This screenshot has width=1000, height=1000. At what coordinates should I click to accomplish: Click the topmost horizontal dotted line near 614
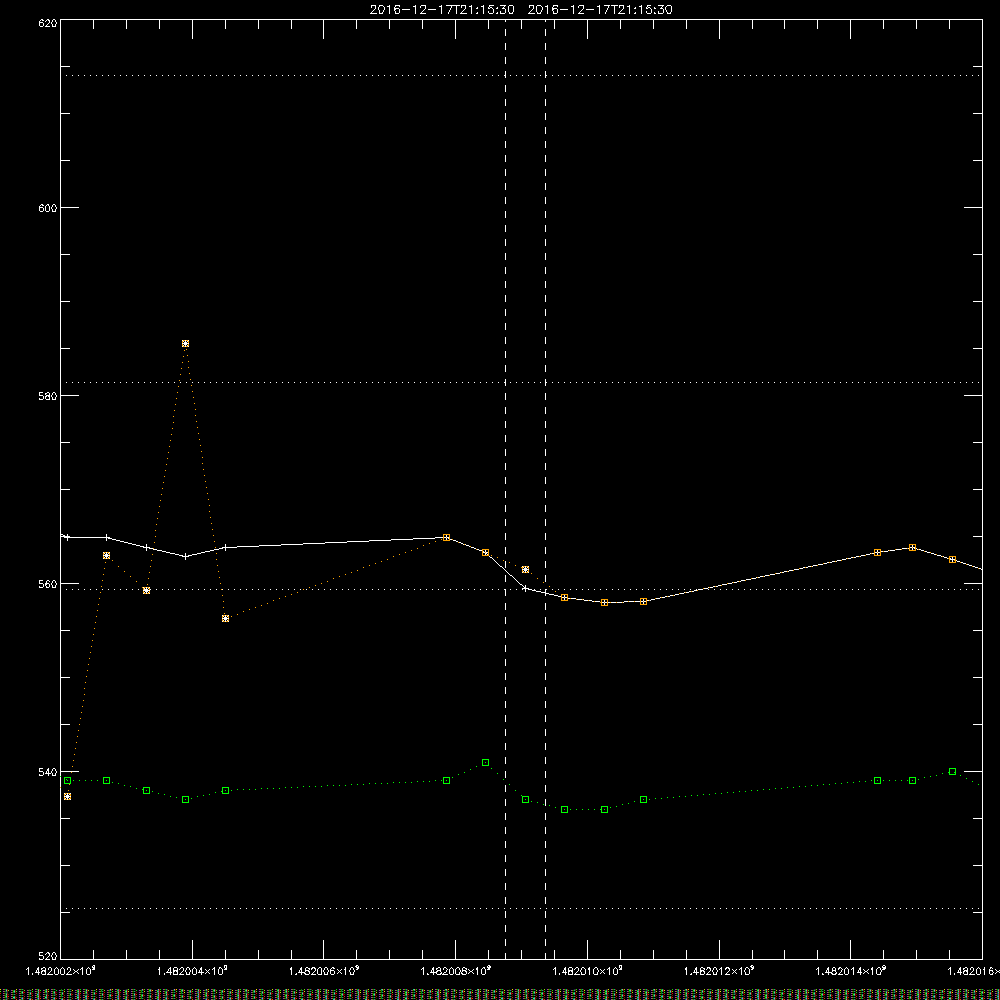[x=521, y=75]
